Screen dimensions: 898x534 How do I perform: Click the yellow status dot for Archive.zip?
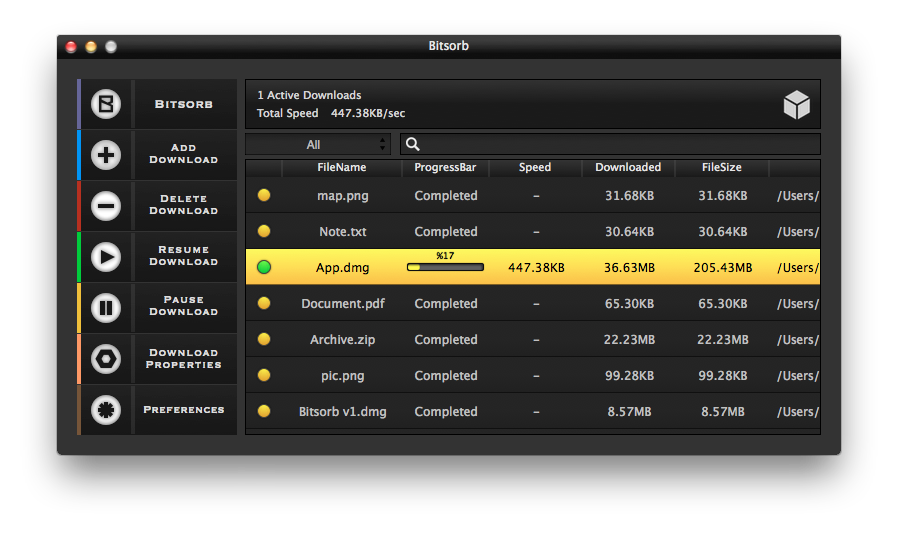264,339
